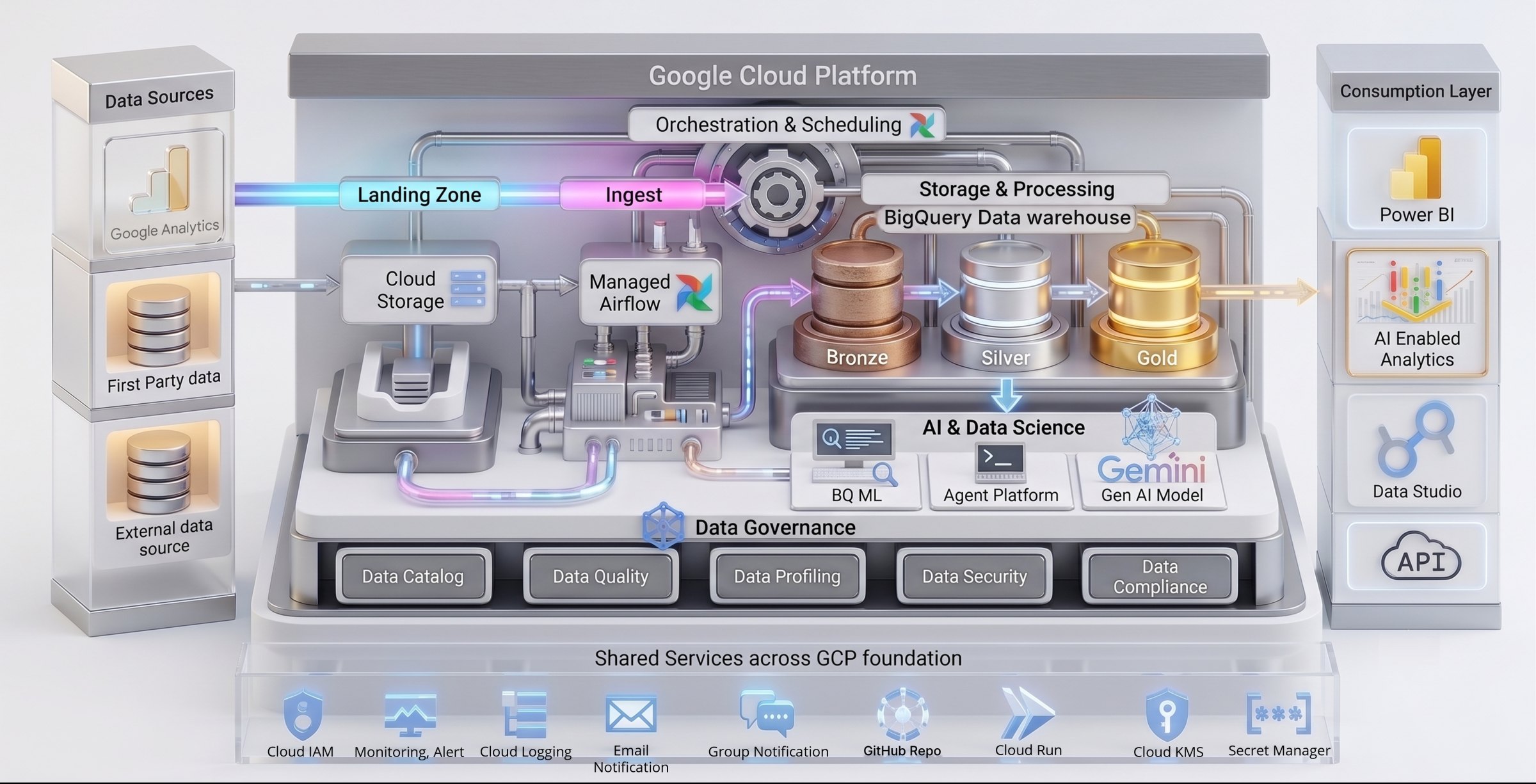The width and height of the screenshot is (1536, 784).
Task: Click the Cloud KMS key shield icon
Action: [x=1167, y=715]
